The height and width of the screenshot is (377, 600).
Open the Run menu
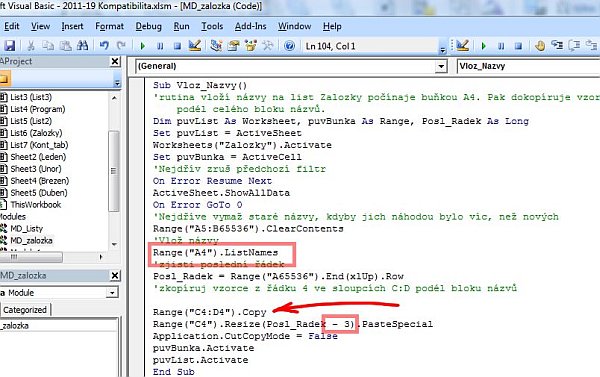181,26
